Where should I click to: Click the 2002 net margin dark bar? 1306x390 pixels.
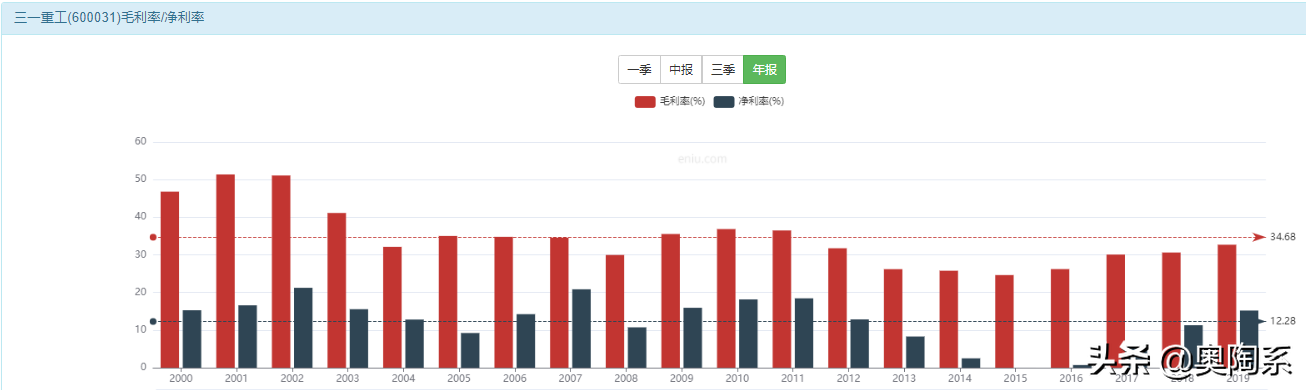(303, 327)
